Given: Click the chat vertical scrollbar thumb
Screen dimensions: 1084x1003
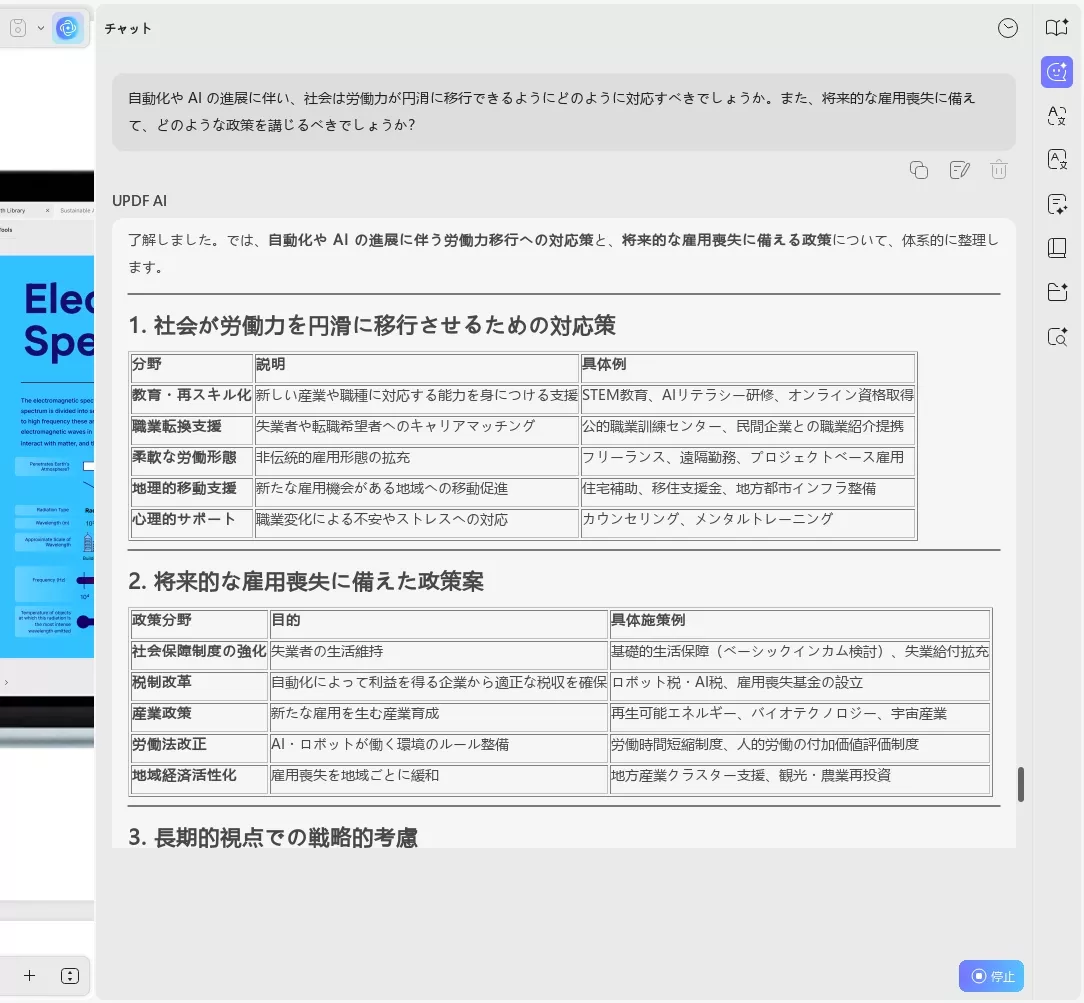Looking at the screenshot, I should [1020, 784].
